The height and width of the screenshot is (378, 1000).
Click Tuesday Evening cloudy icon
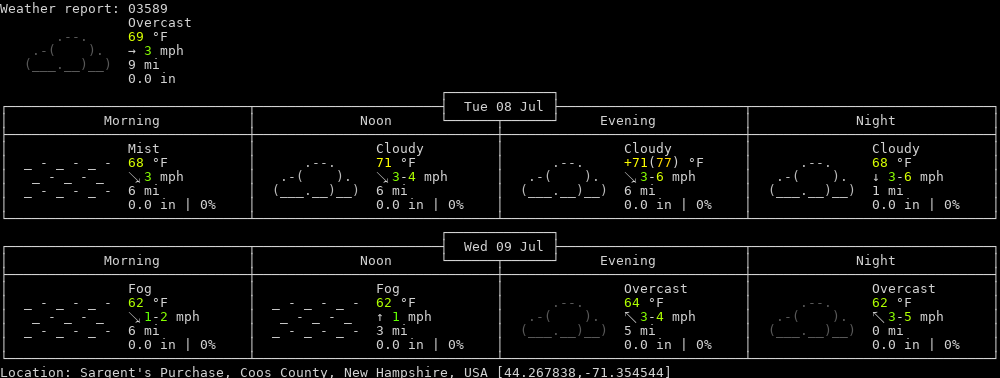[x=564, y=177]
